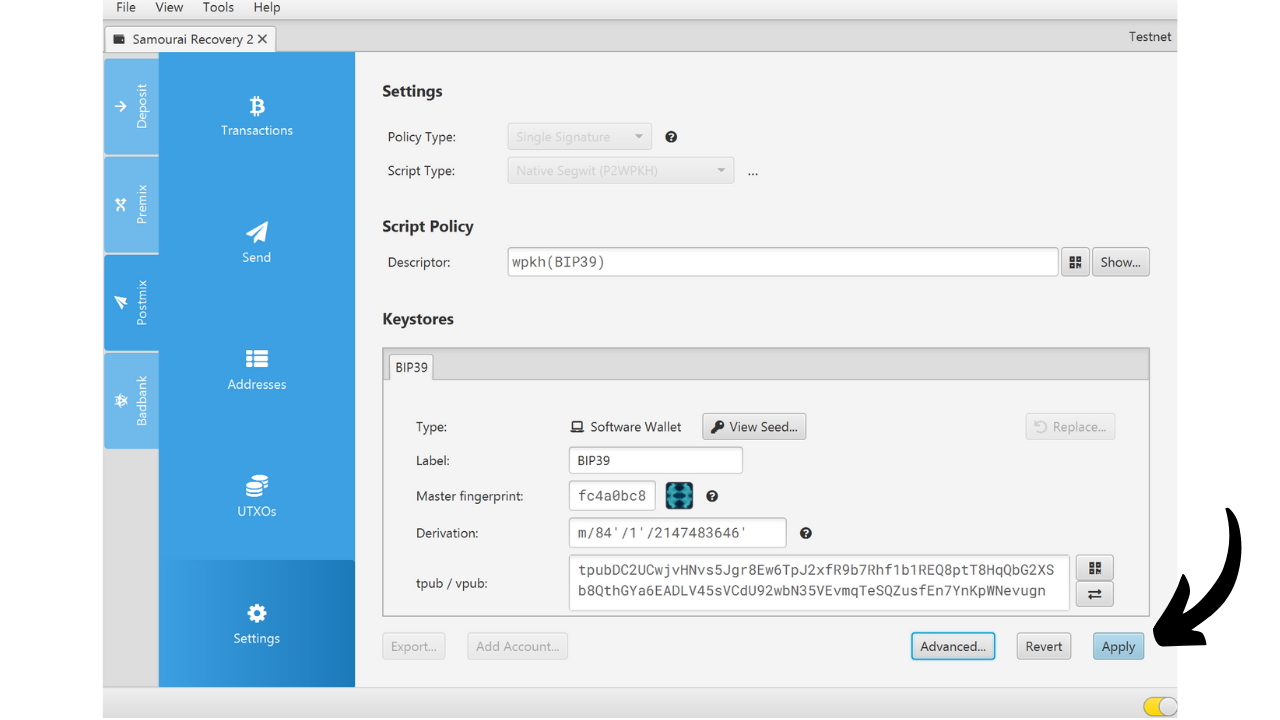The width and height of the screenshot is (1280, 720).
Task: Toggle the server connection switch
Action: click(x=1160, y=707)
